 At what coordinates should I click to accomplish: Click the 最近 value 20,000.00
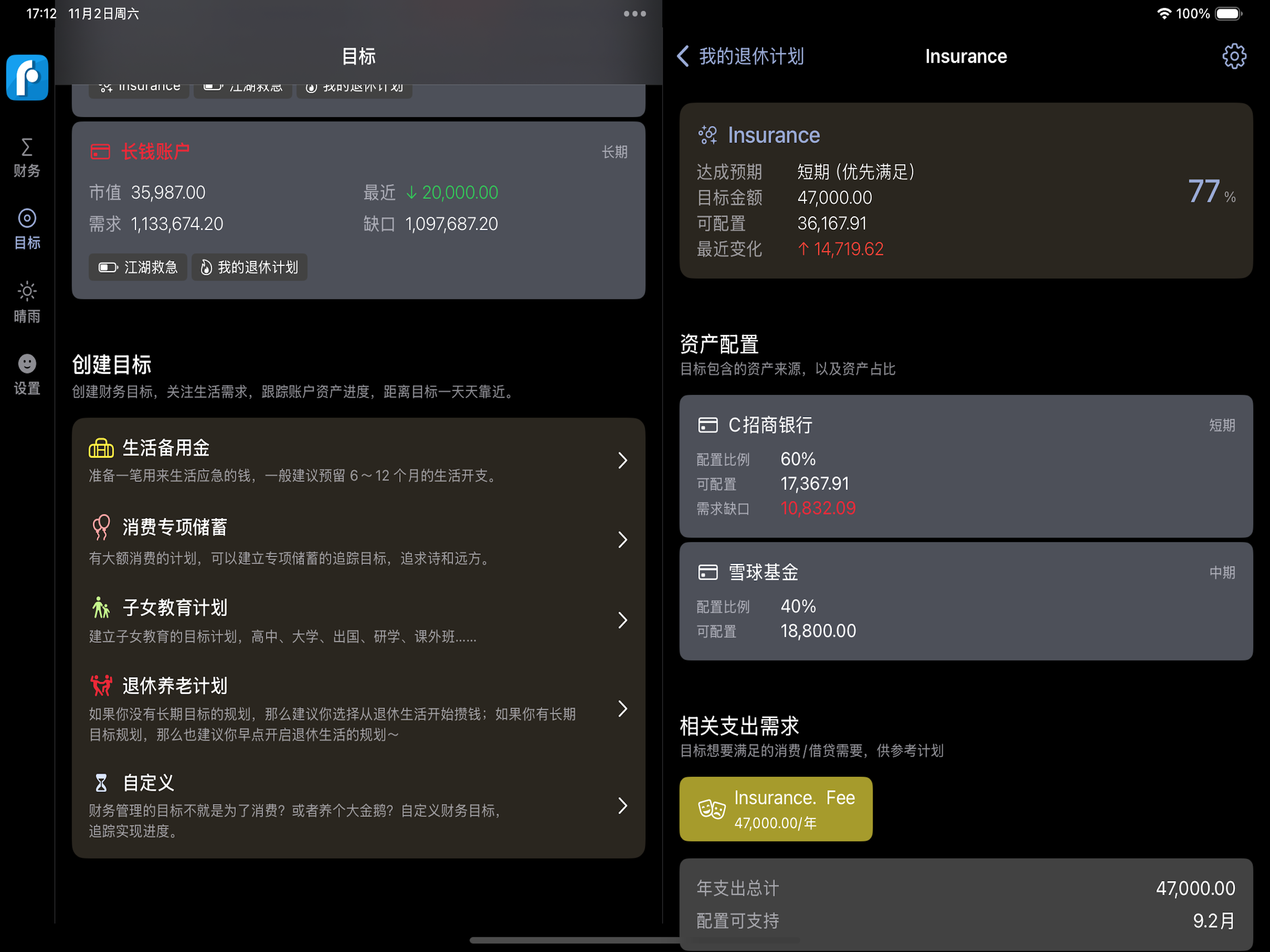pyautogui.click(x=452, y=193)
